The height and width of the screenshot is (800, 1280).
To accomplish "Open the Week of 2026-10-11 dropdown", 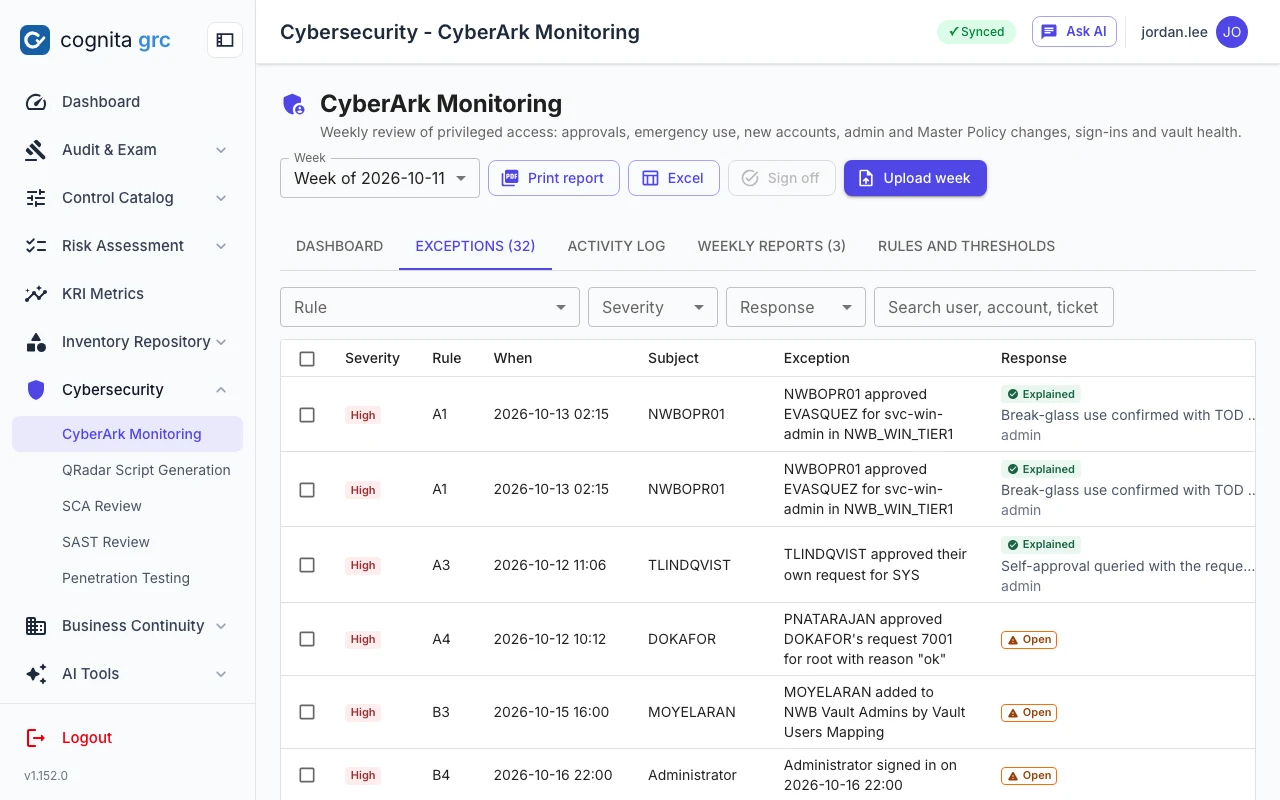I will click(380, 178).
